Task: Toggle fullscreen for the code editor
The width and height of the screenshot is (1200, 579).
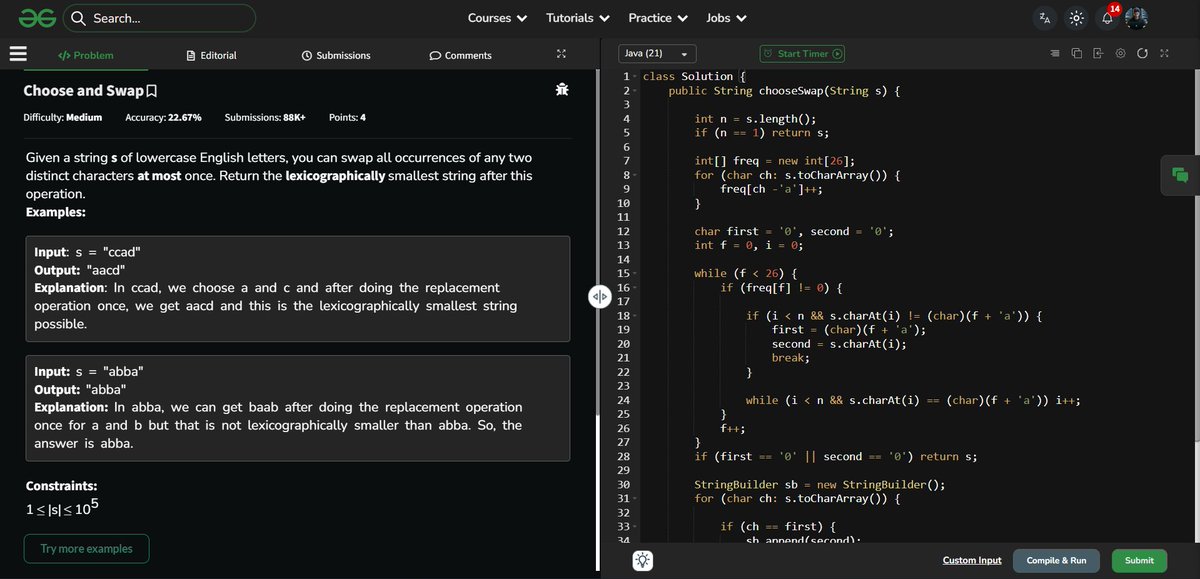Action: 1164,53
